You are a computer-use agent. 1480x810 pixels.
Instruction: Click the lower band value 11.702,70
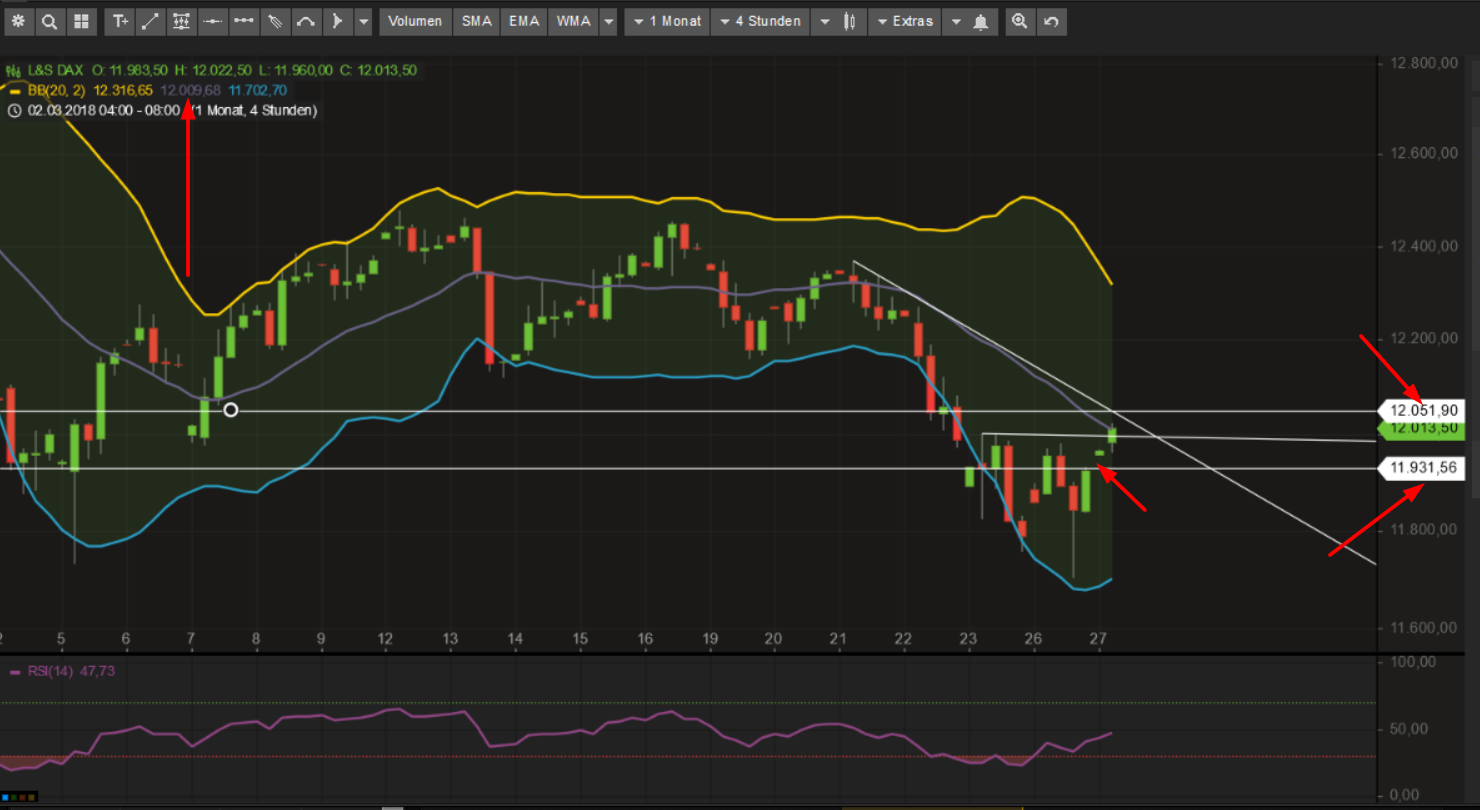click(258, 90)
